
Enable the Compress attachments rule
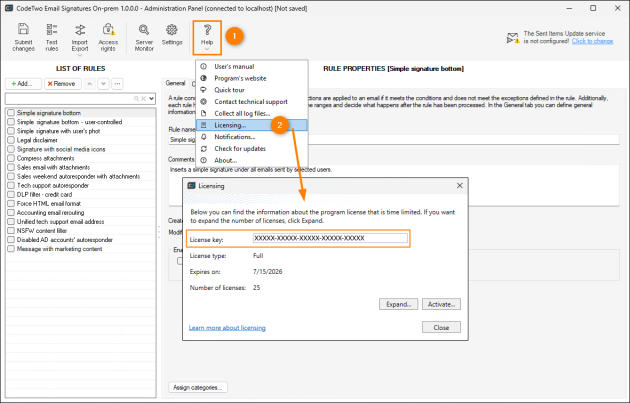(x=11, y=158)
